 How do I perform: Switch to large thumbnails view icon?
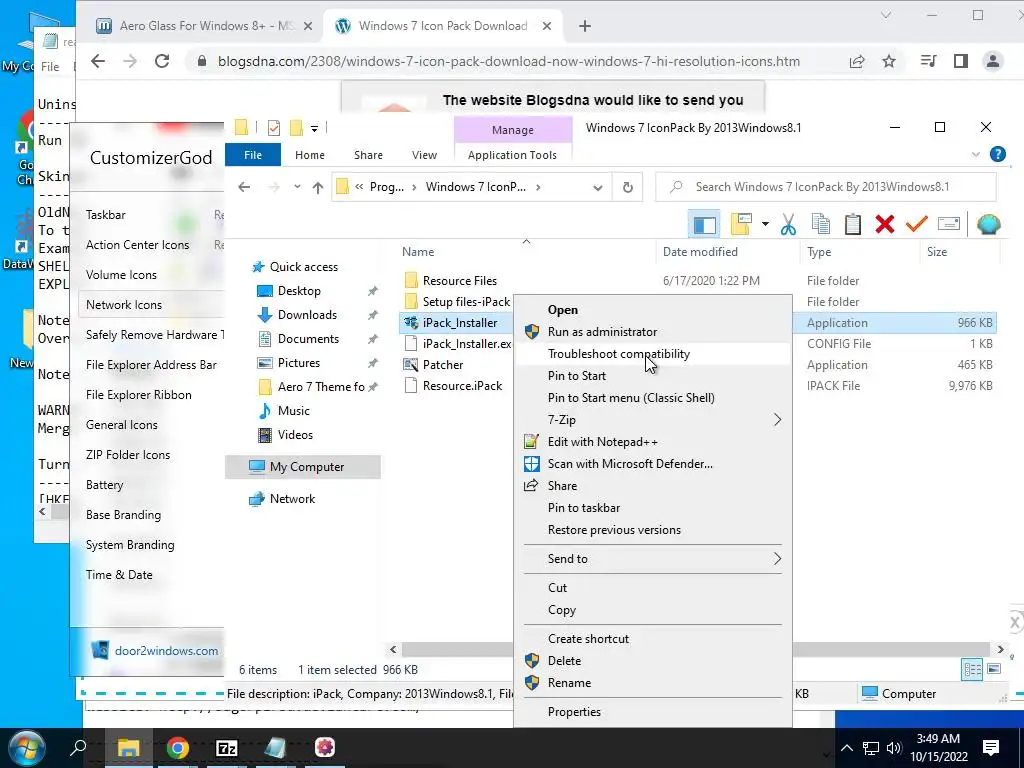click(993, 669)
